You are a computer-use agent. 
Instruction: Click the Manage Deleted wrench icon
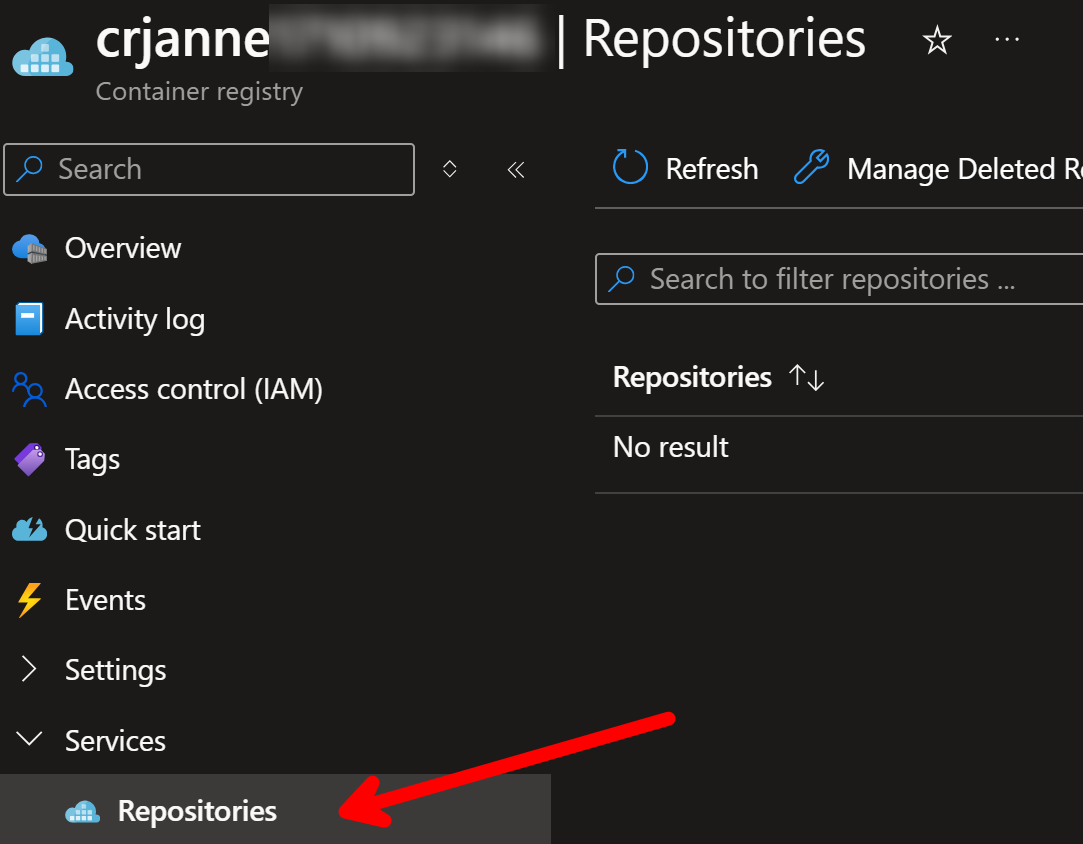point(812,167)
